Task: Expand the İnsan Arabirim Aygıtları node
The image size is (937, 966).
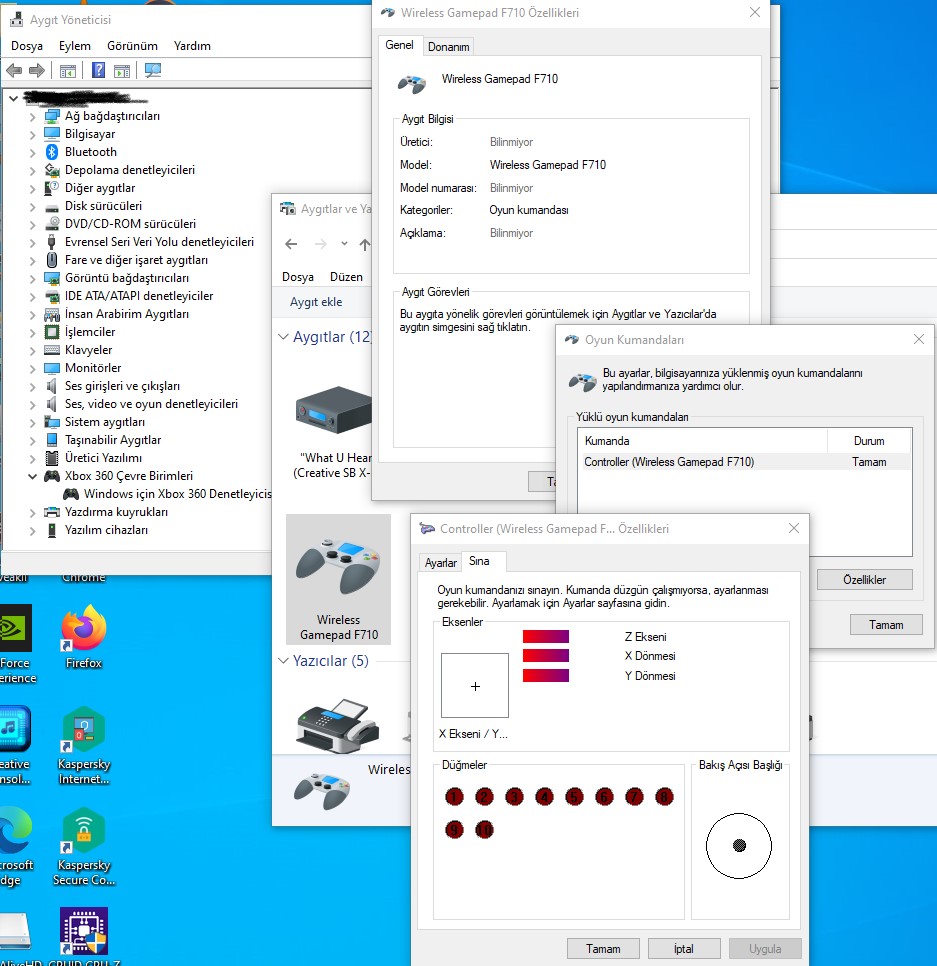Action: pyautogui.click(x=33, y=314)
